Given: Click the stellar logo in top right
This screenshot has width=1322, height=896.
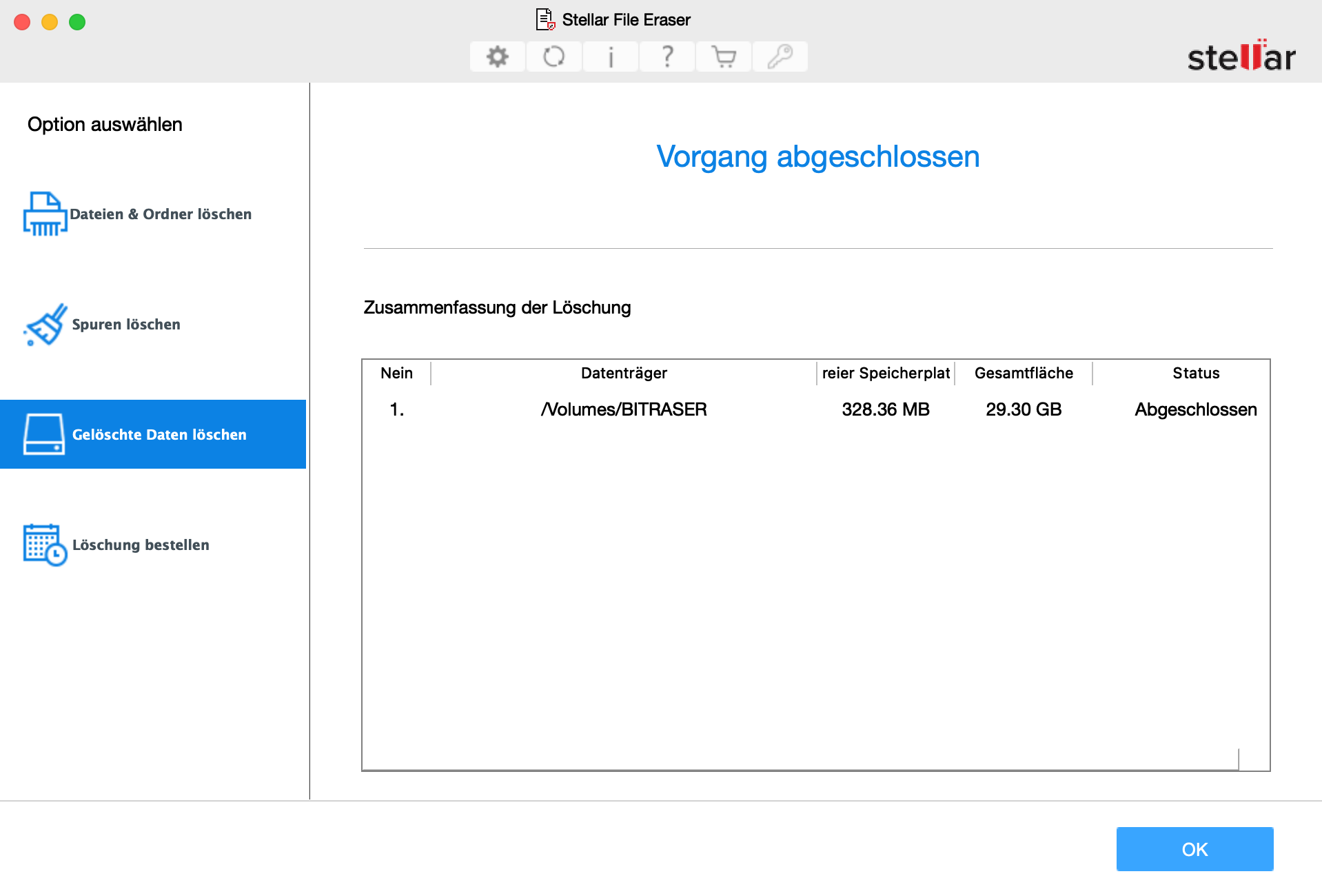Looking at the screenshot, I should [1241, 55].
